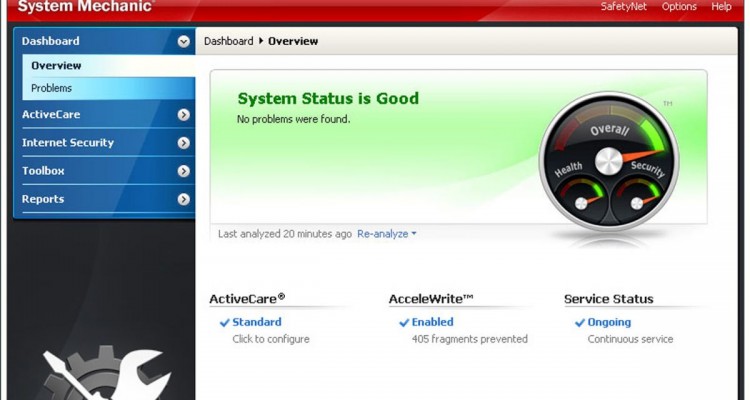Click the Enabled AcceleWrite link
Screen dimensions: 750x400
(x=432, y=322)
